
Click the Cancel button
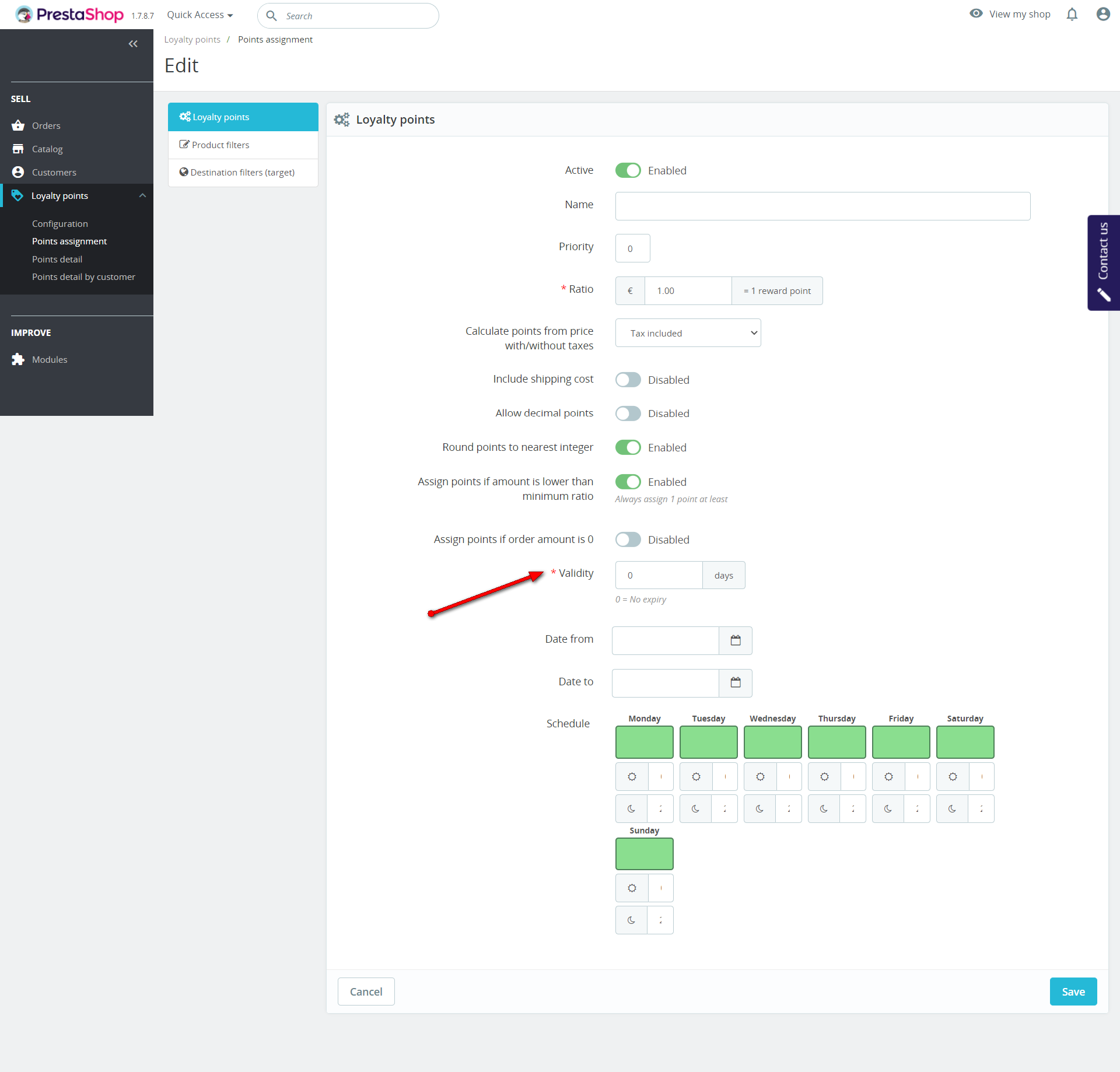tap(366, 992)
